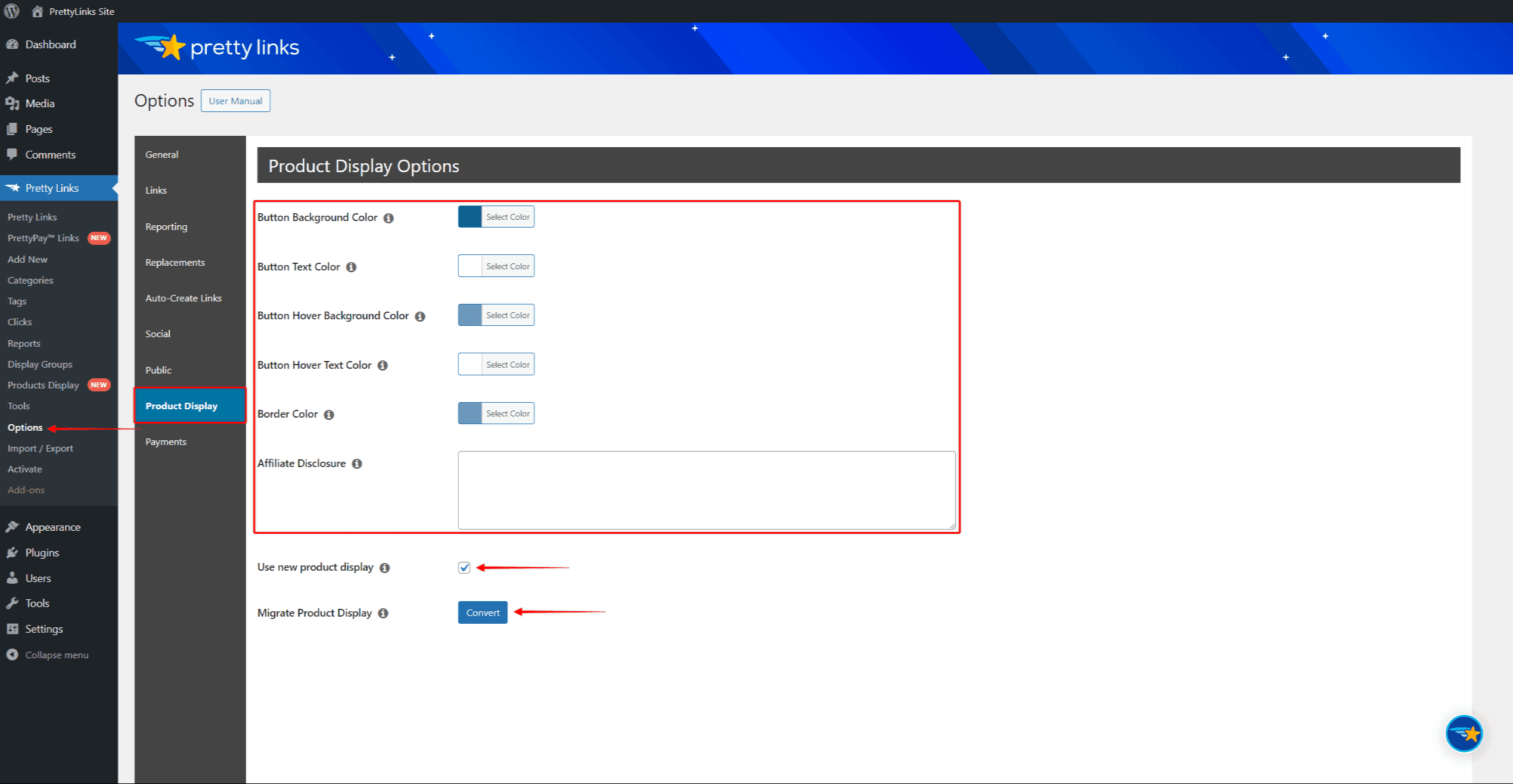Viewport: 1513px width, 784px height.
Task: Open Select Color for Border Color
Action: coord(507,413)
